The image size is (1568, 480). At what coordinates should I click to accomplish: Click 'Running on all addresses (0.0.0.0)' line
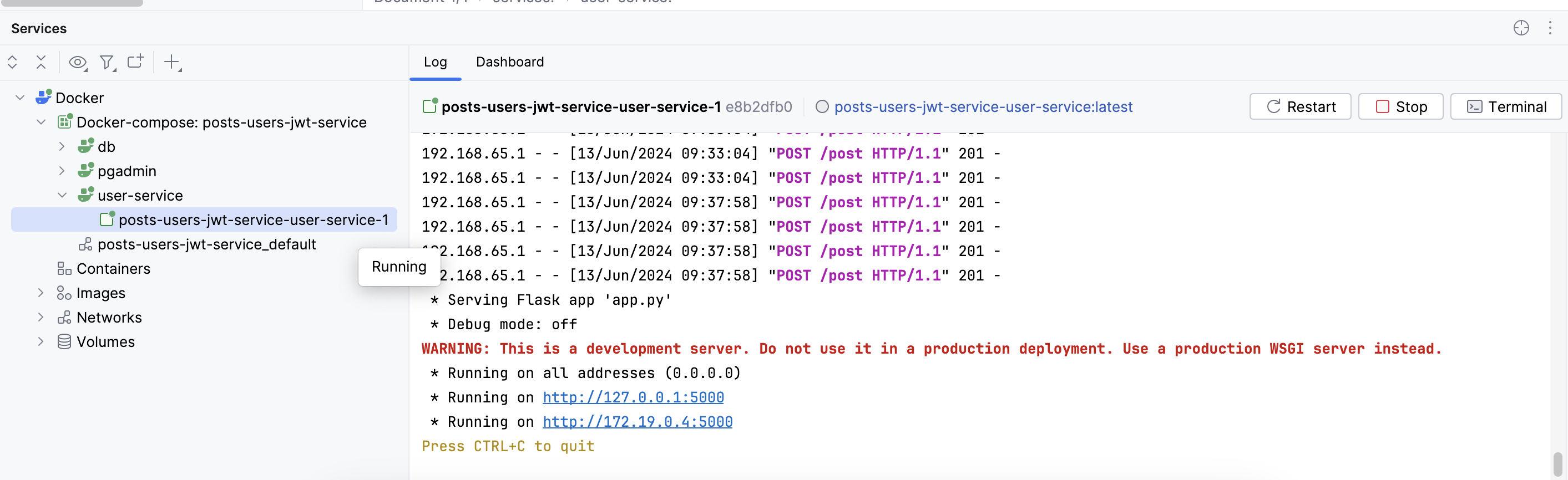pyautogui.click(x=585, y=373)
